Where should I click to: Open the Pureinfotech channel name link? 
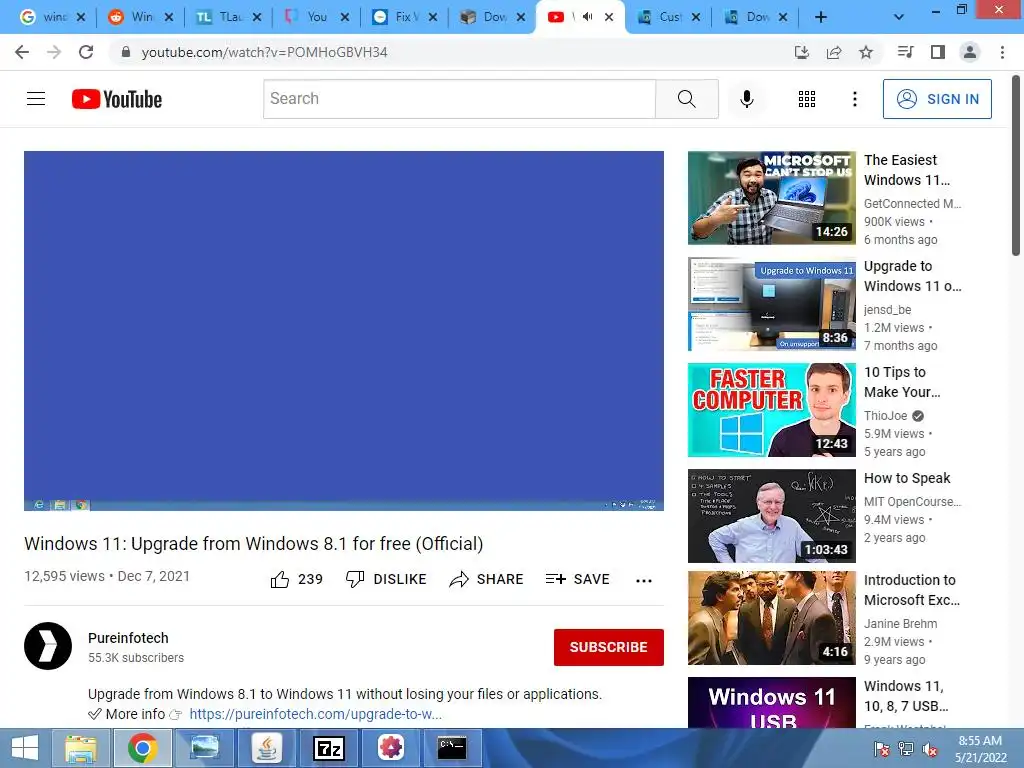128,638
